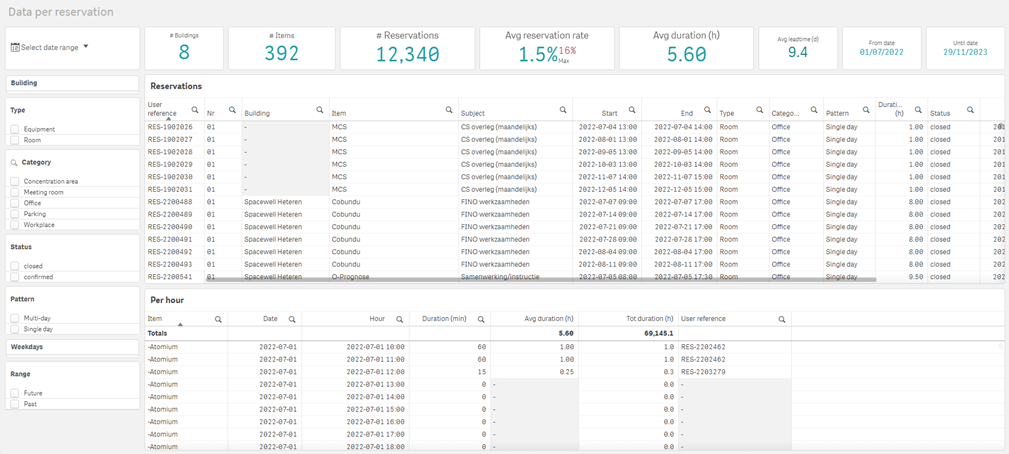Select the Meeting room category checkbox

[x=15, y=192]
